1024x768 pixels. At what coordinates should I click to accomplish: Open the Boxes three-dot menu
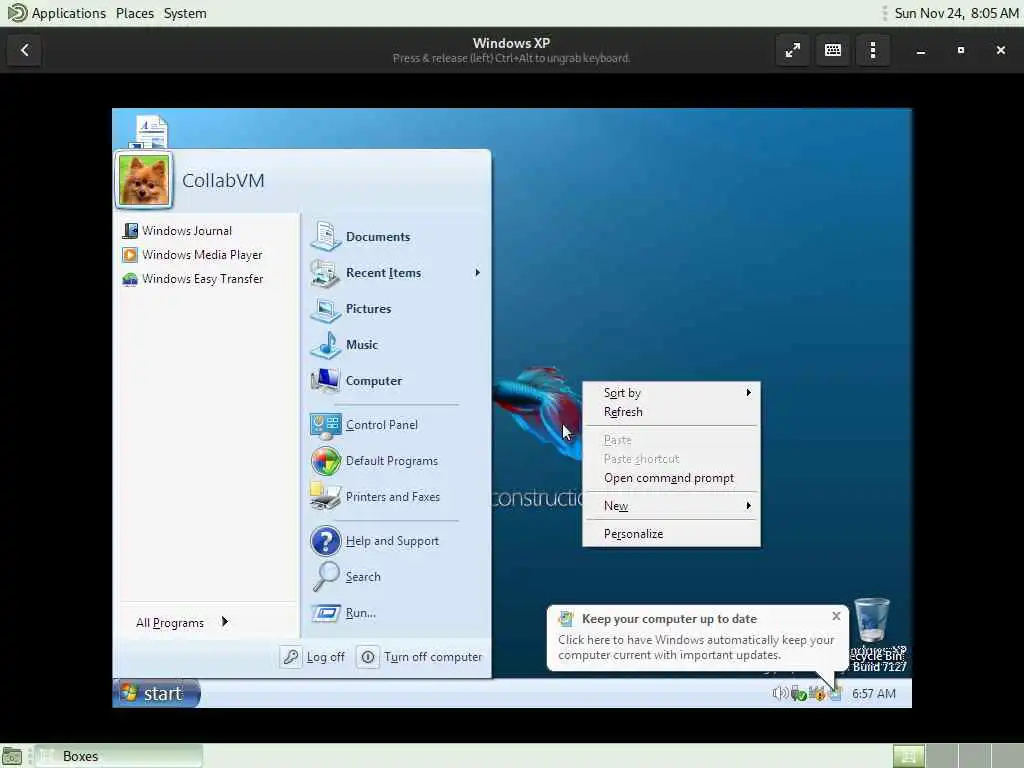pos(873,50)
